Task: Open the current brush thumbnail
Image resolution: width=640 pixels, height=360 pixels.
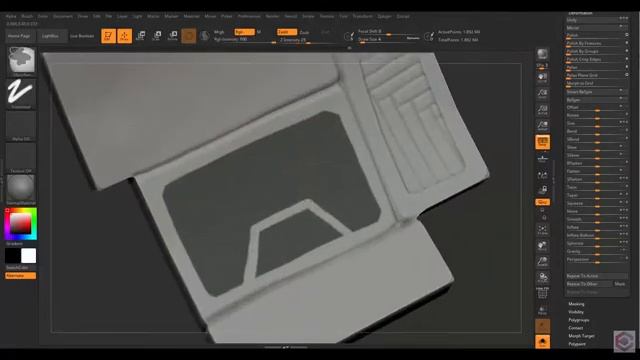Action: 21,61
